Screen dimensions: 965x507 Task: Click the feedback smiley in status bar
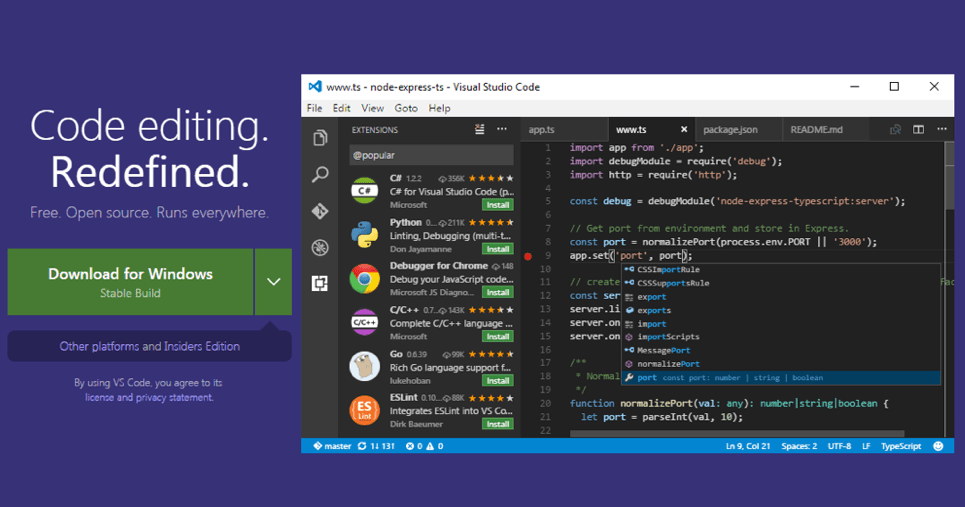(938, 446)
